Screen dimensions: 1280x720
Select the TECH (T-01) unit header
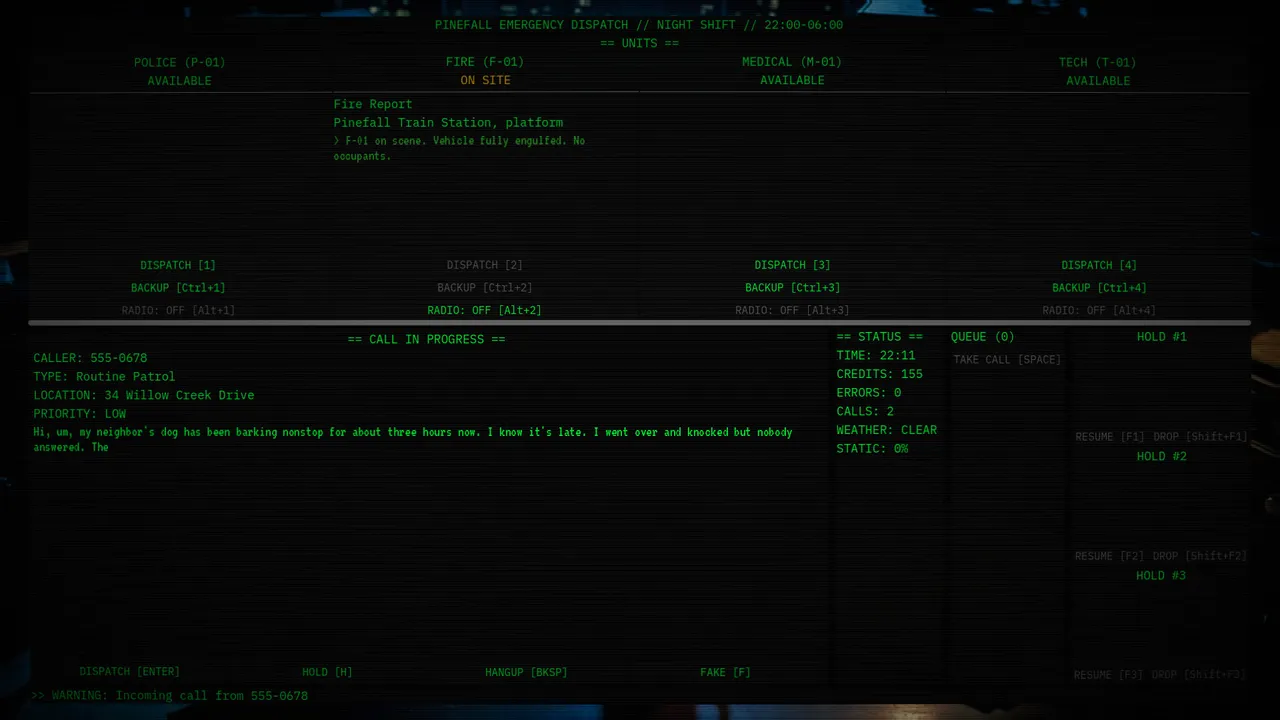tap(1098, 62)
